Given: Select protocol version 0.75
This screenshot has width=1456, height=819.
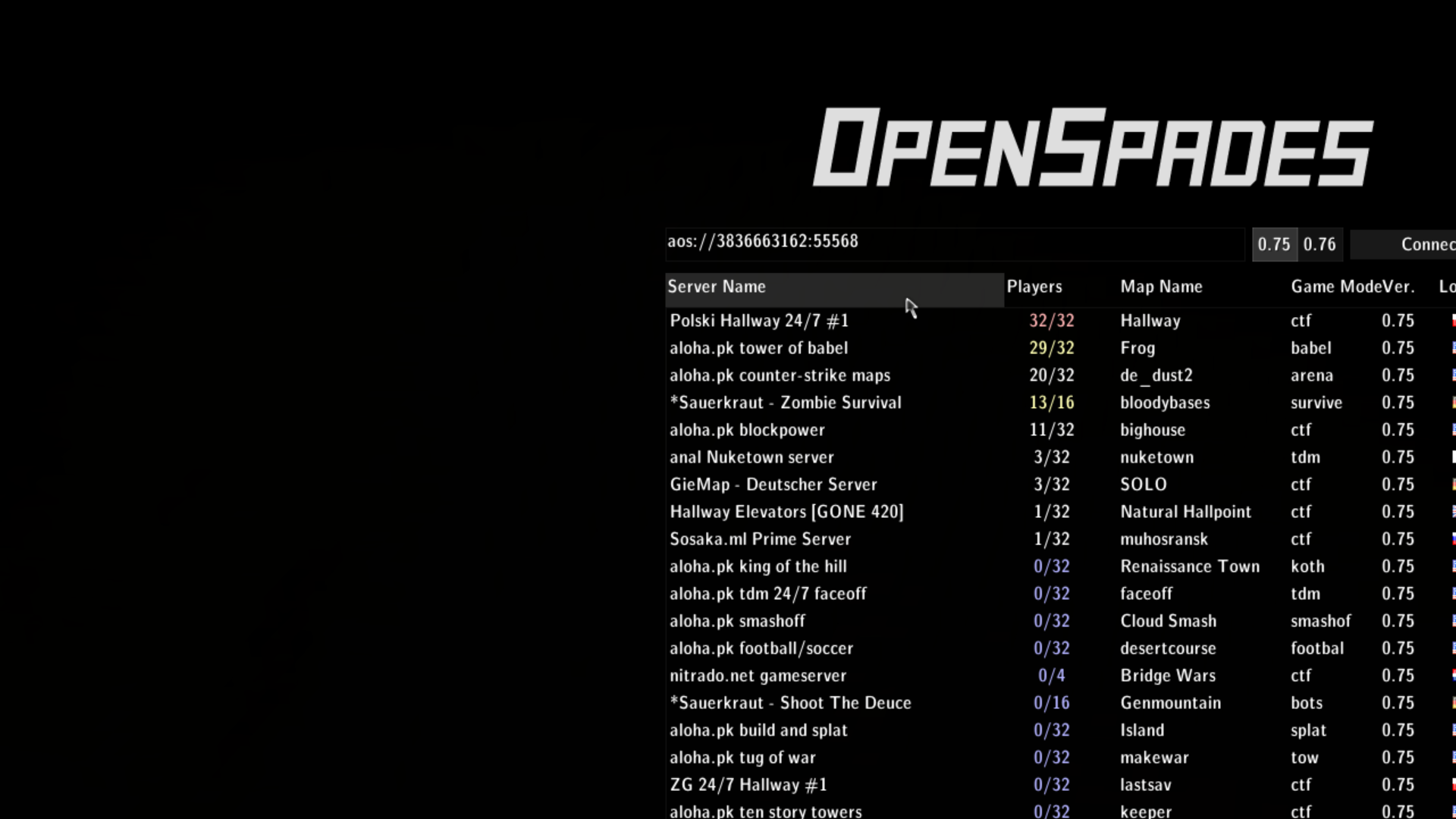Looking at the screenshot, I should [x=1275, y=244].
